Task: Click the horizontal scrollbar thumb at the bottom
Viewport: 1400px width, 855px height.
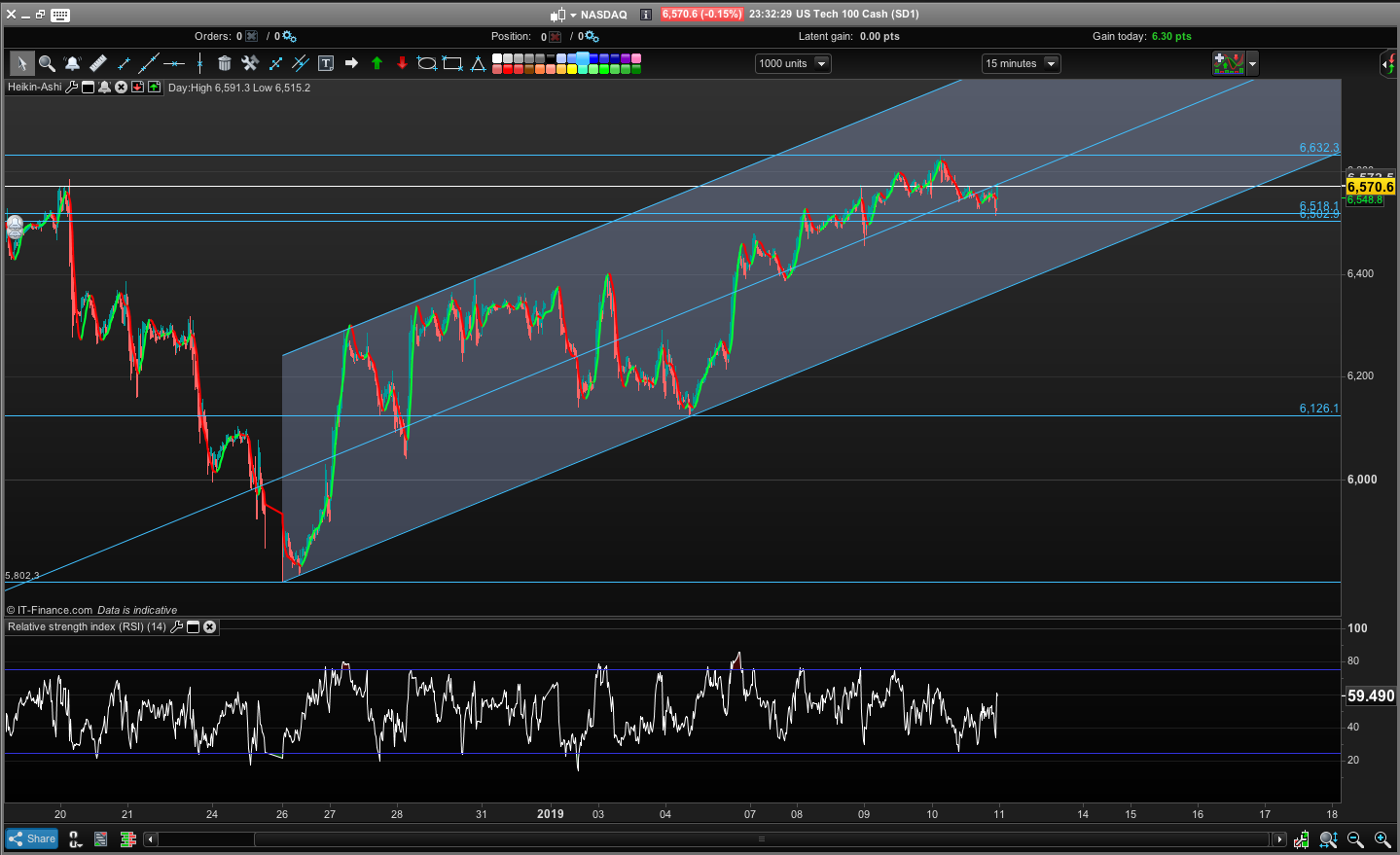Action: tap(762, 838)
